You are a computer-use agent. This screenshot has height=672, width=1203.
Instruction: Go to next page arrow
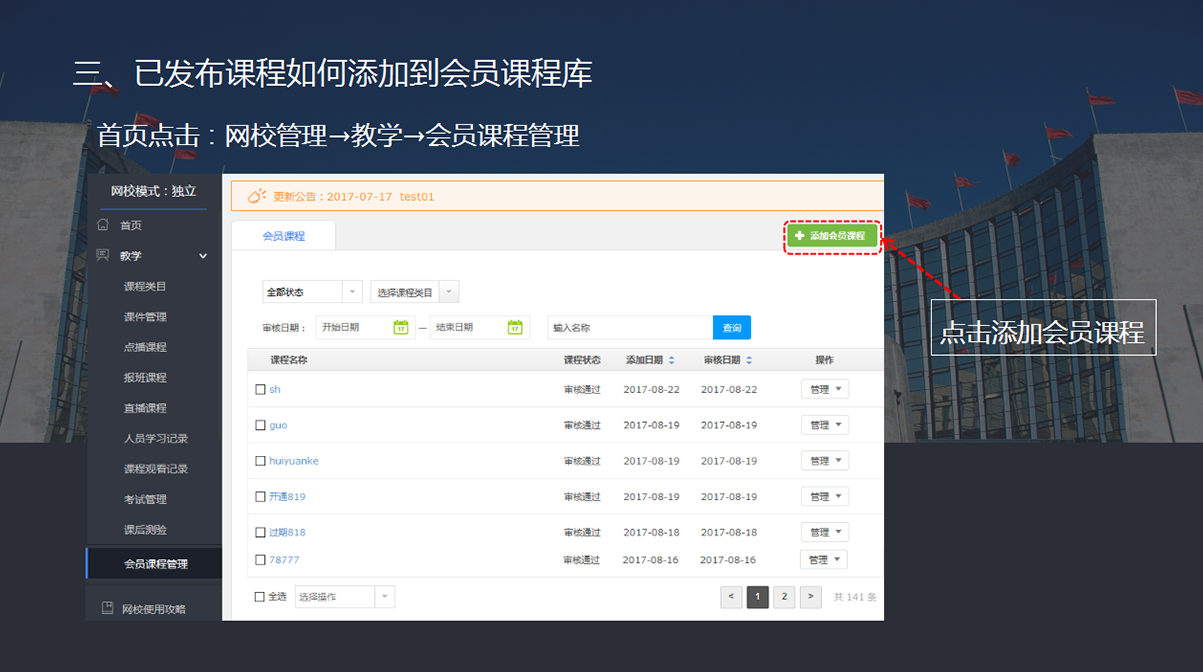coord(811,597)
